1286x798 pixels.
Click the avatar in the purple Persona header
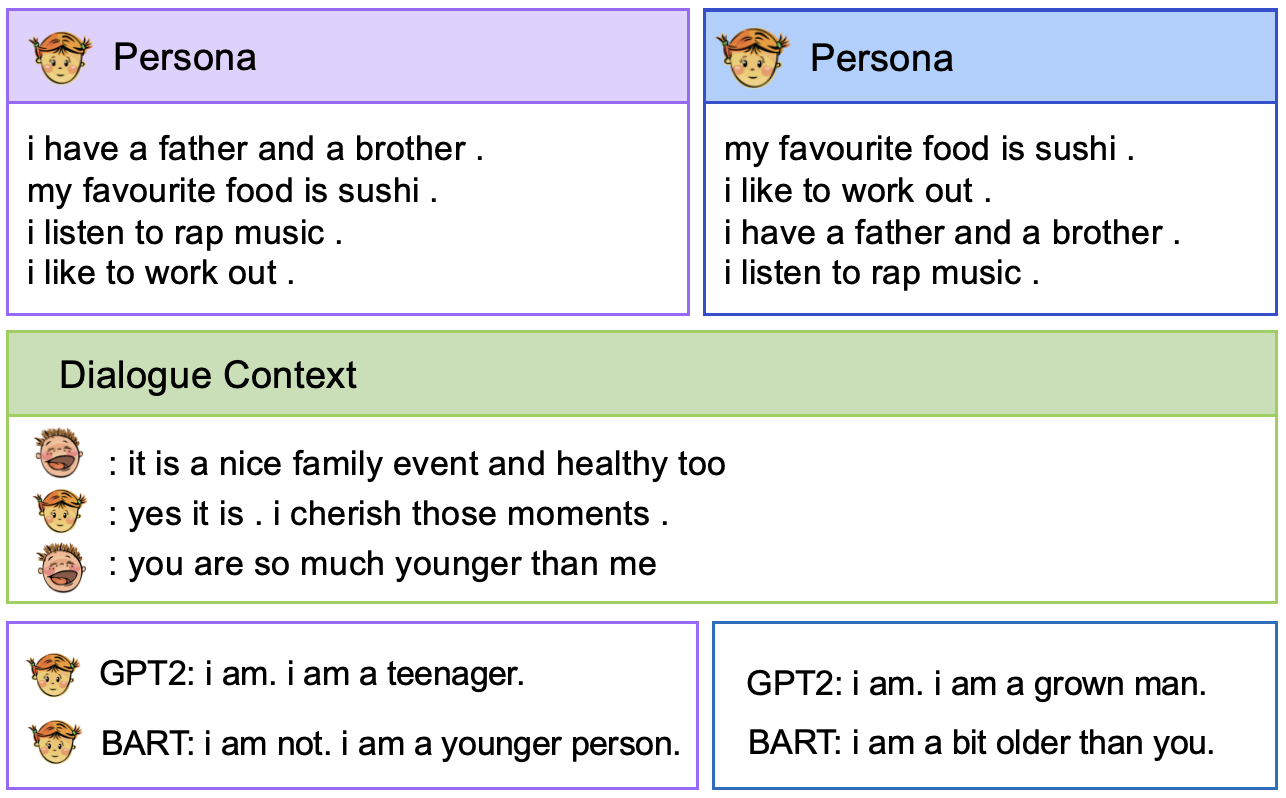(58, 58)
